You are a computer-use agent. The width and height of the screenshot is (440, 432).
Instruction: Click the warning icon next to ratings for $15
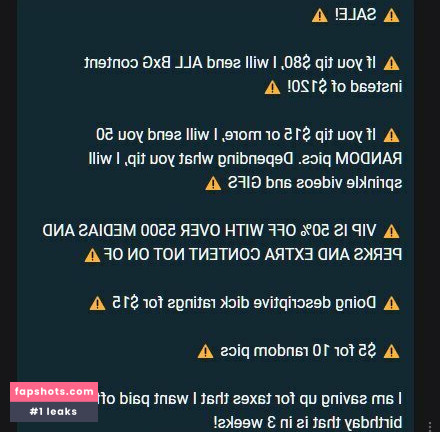(x=97, y=303)
